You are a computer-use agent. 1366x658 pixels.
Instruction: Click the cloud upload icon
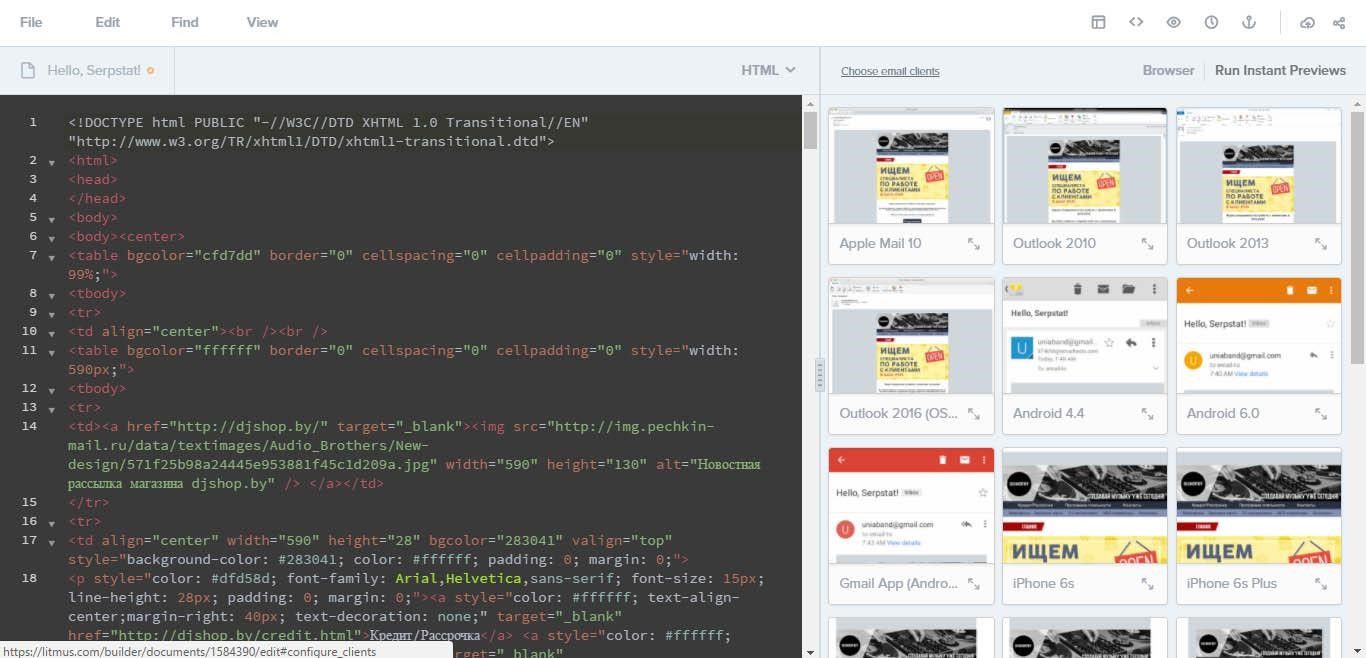[x=1307, y=22]
